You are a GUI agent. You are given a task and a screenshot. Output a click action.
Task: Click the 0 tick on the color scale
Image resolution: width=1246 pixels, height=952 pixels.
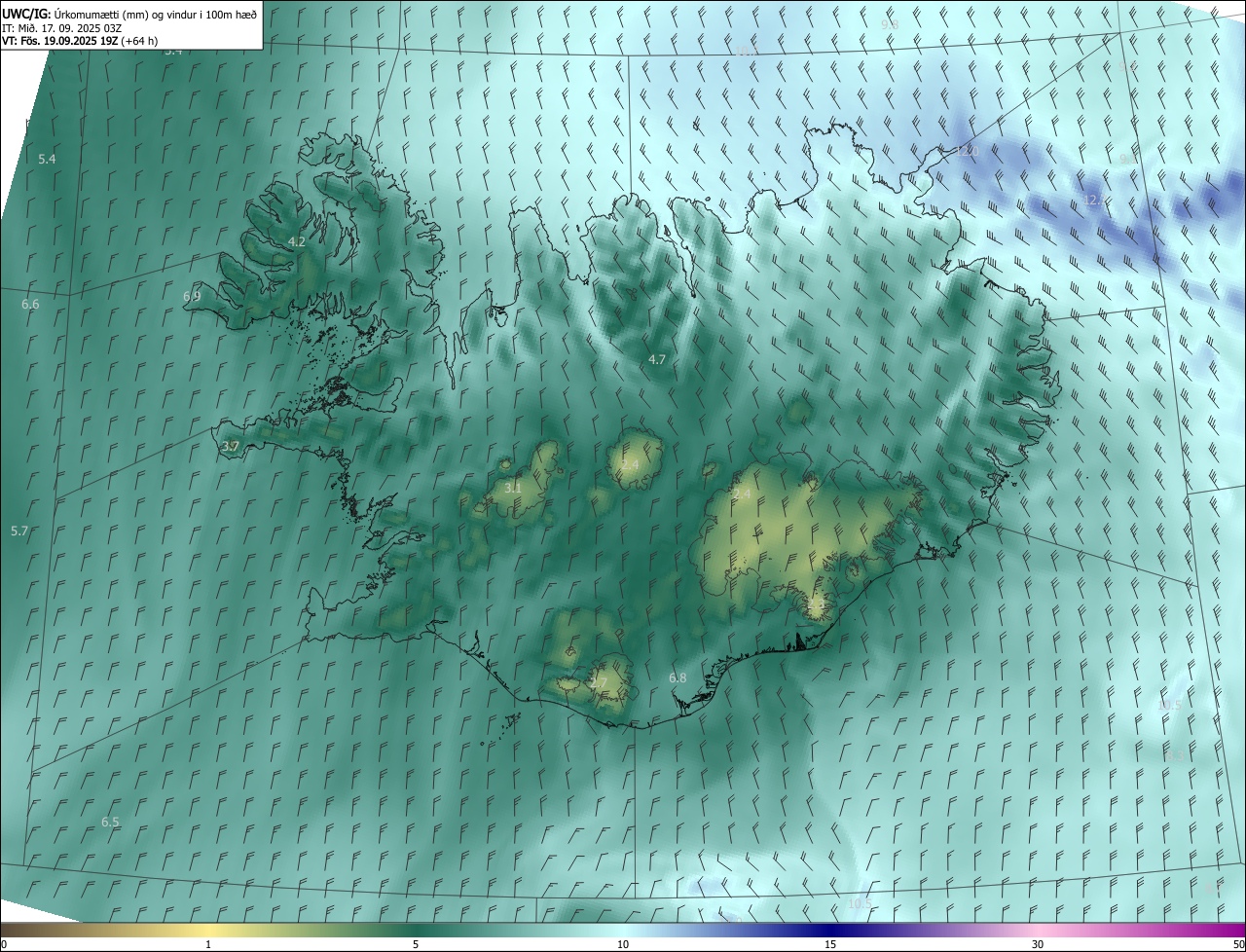point(4,944)
